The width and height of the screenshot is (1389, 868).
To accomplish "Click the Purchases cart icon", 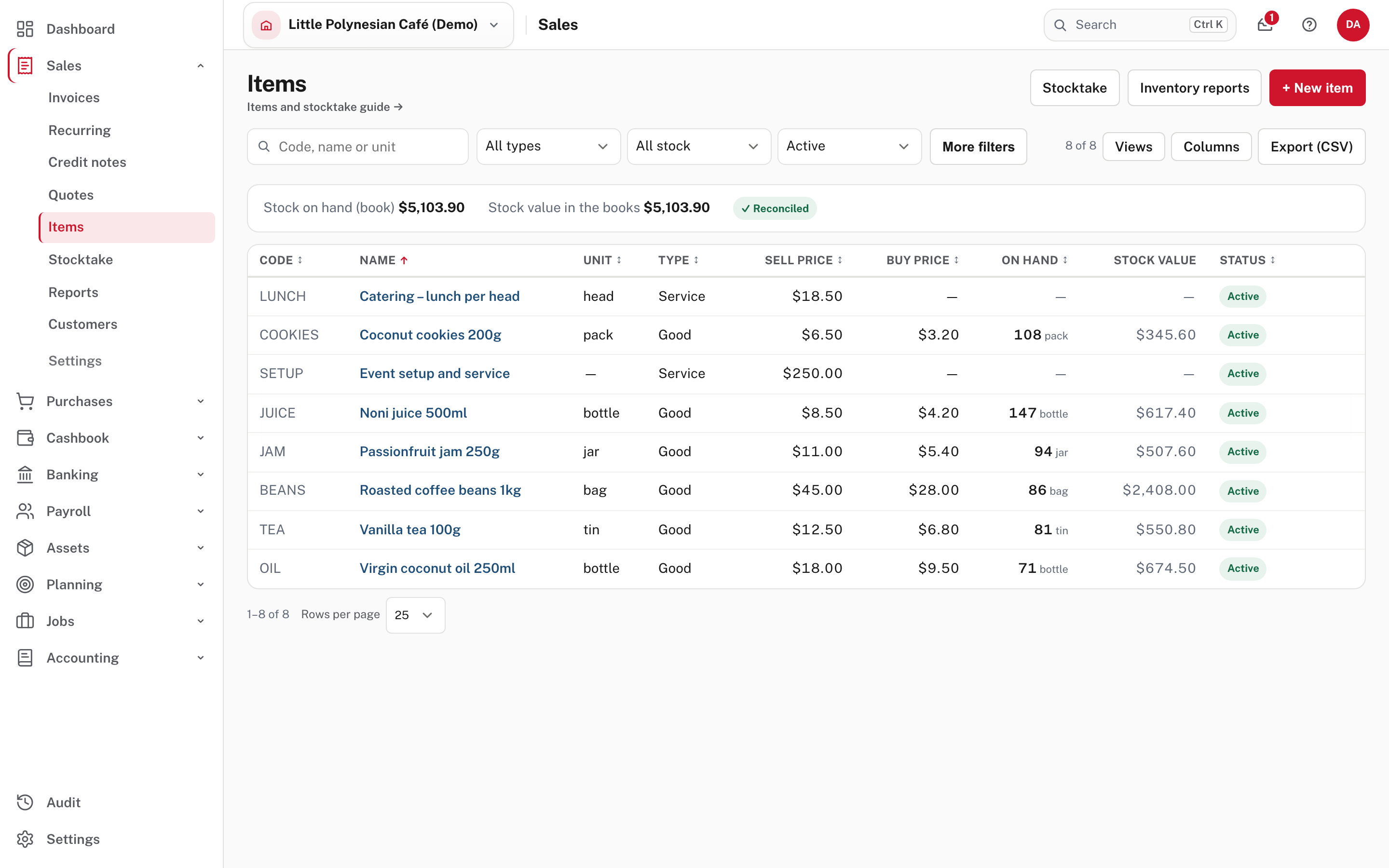I will click(x=25, y=401).
